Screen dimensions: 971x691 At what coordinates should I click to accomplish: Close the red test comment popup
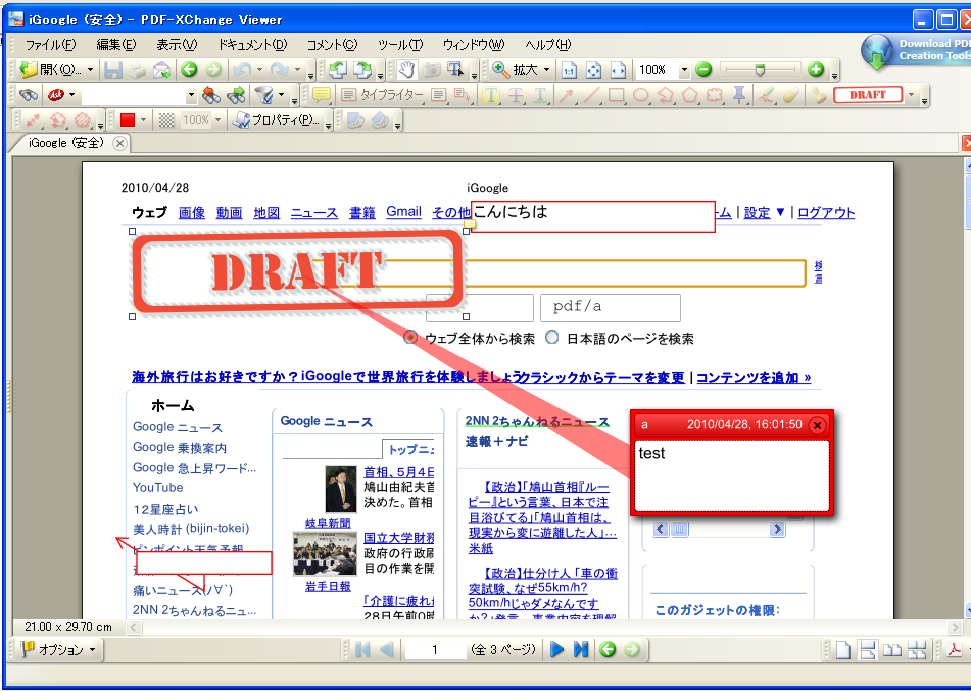click(x=817, y=425)
